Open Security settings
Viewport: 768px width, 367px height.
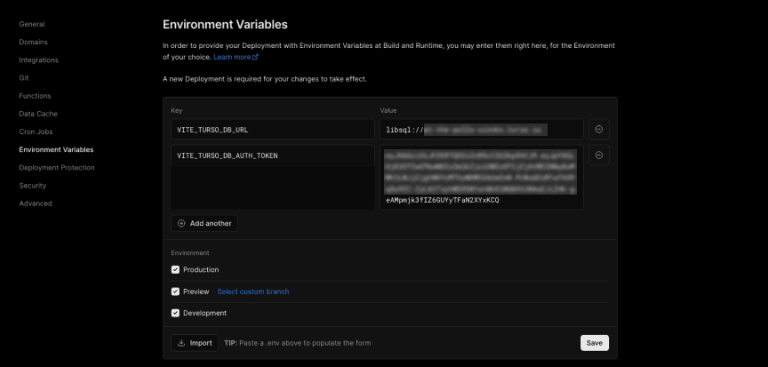(x=32, y=186)
